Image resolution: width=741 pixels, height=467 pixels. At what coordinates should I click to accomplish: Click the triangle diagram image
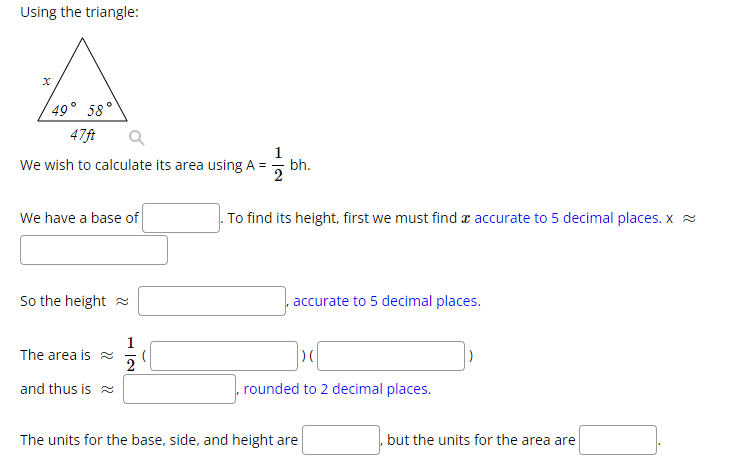(83, 90)
